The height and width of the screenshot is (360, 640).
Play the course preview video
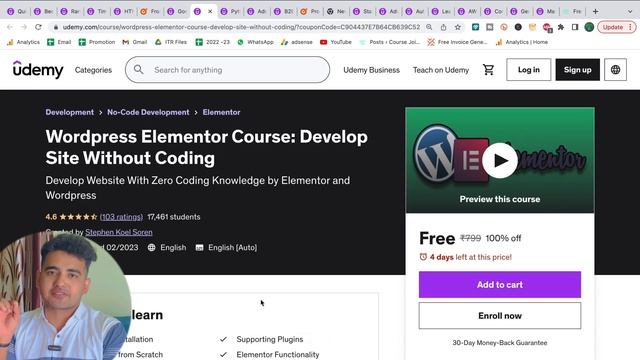[500, 160]
